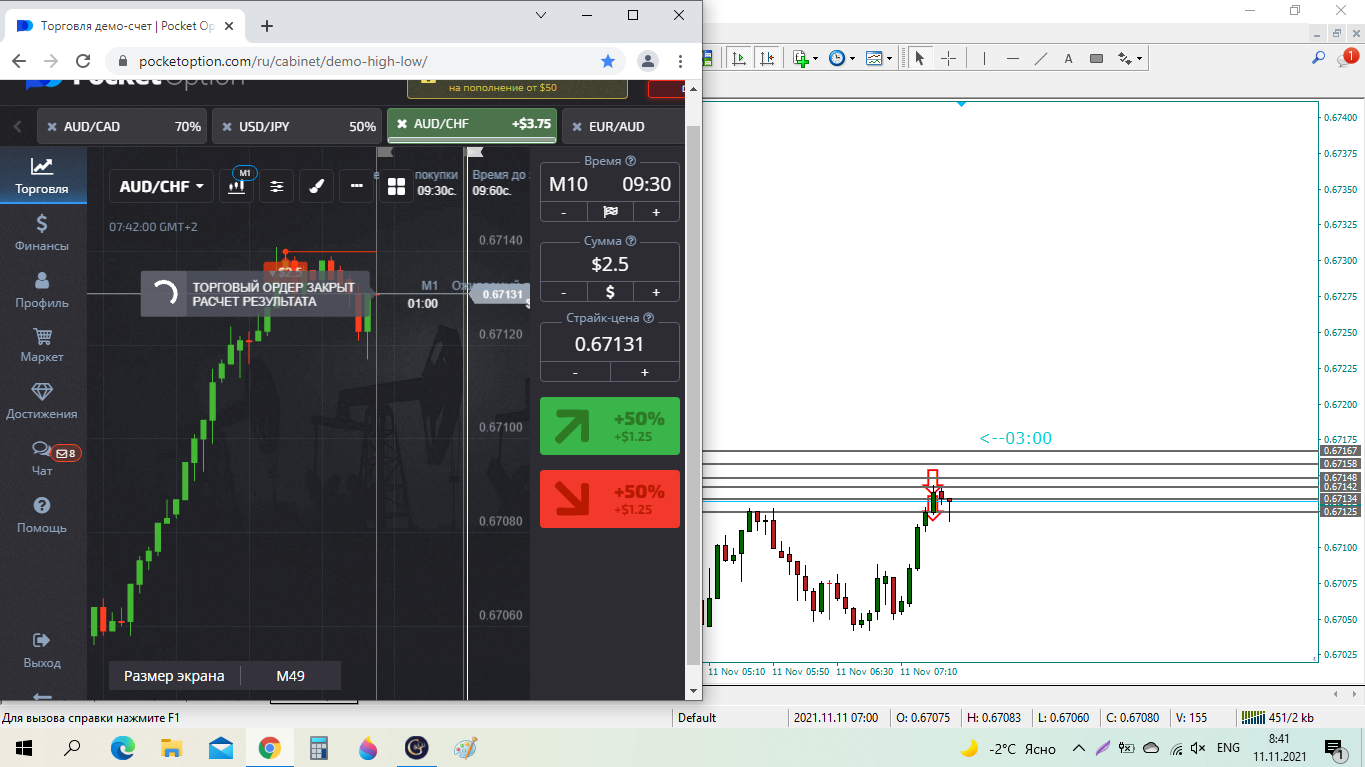
Task: Bookmark page with the star icon
Action: [608, 61]
